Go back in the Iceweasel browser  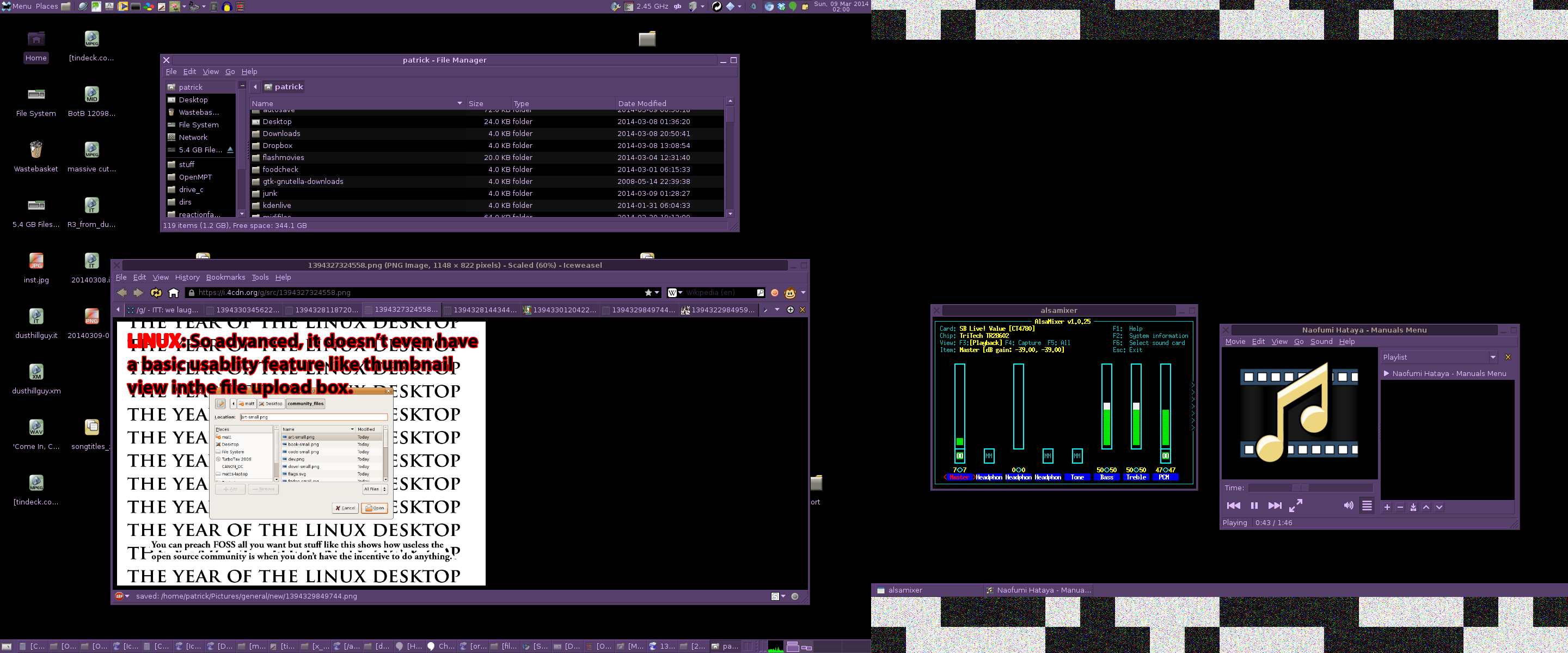pyautogui.click(x=122, y=293)
